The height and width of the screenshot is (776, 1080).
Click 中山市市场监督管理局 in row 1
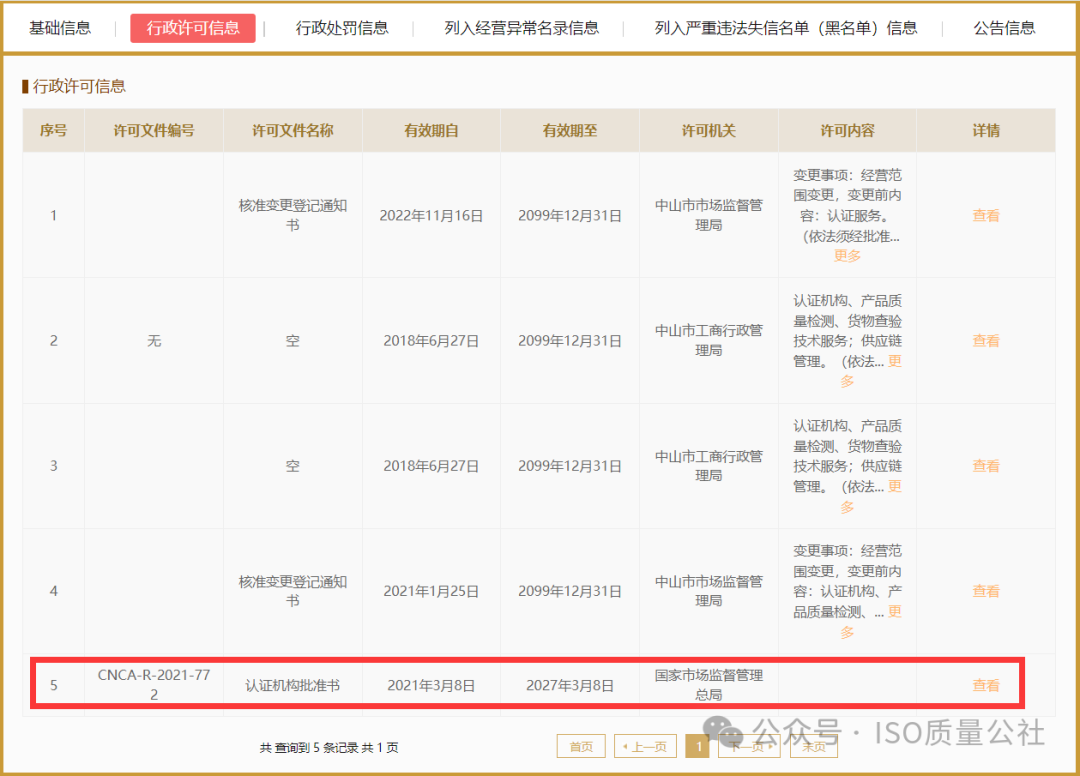click(x=709, y=216)
